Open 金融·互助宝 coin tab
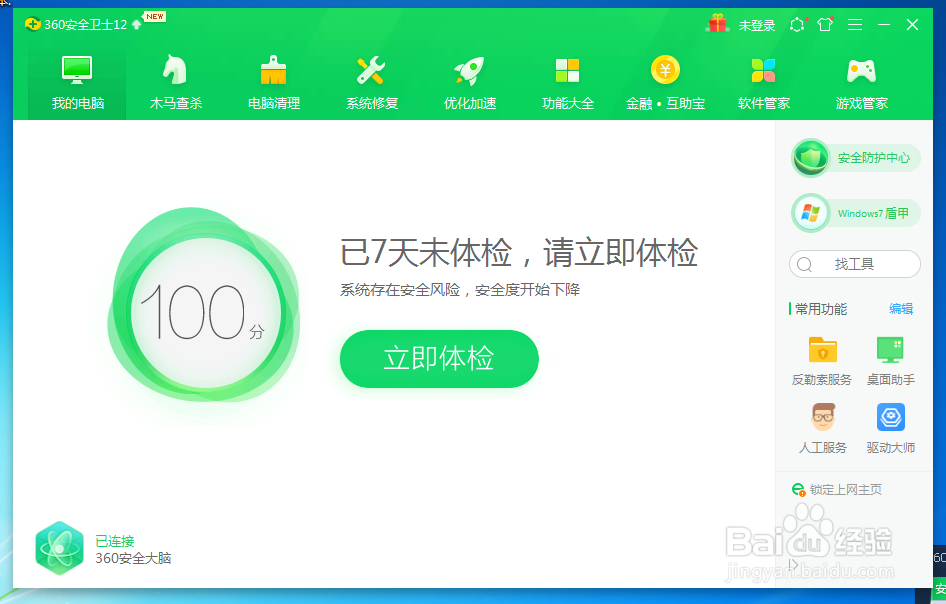Screen dimensions: 946x604 point(665,83)
